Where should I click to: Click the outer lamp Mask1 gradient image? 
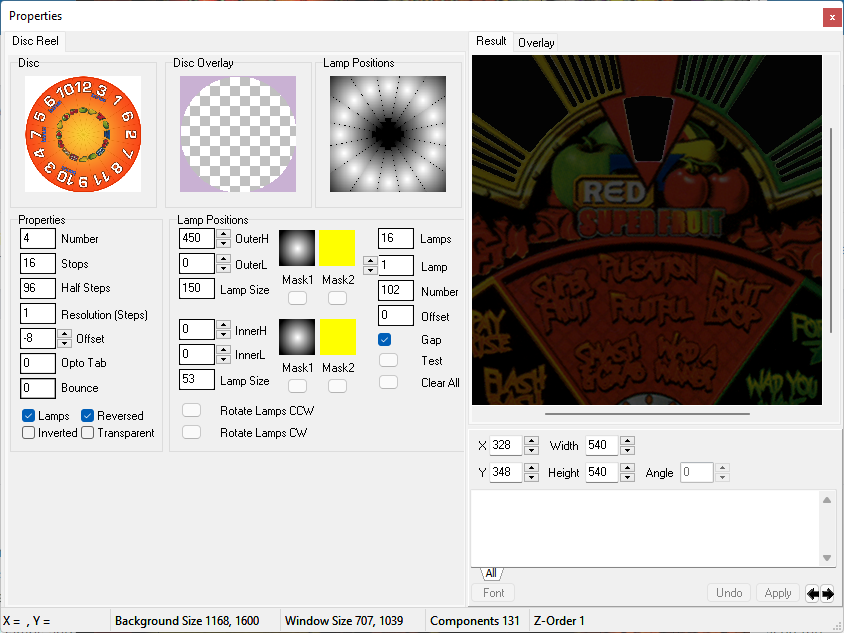pyautogui.click(x=296, y=248)
